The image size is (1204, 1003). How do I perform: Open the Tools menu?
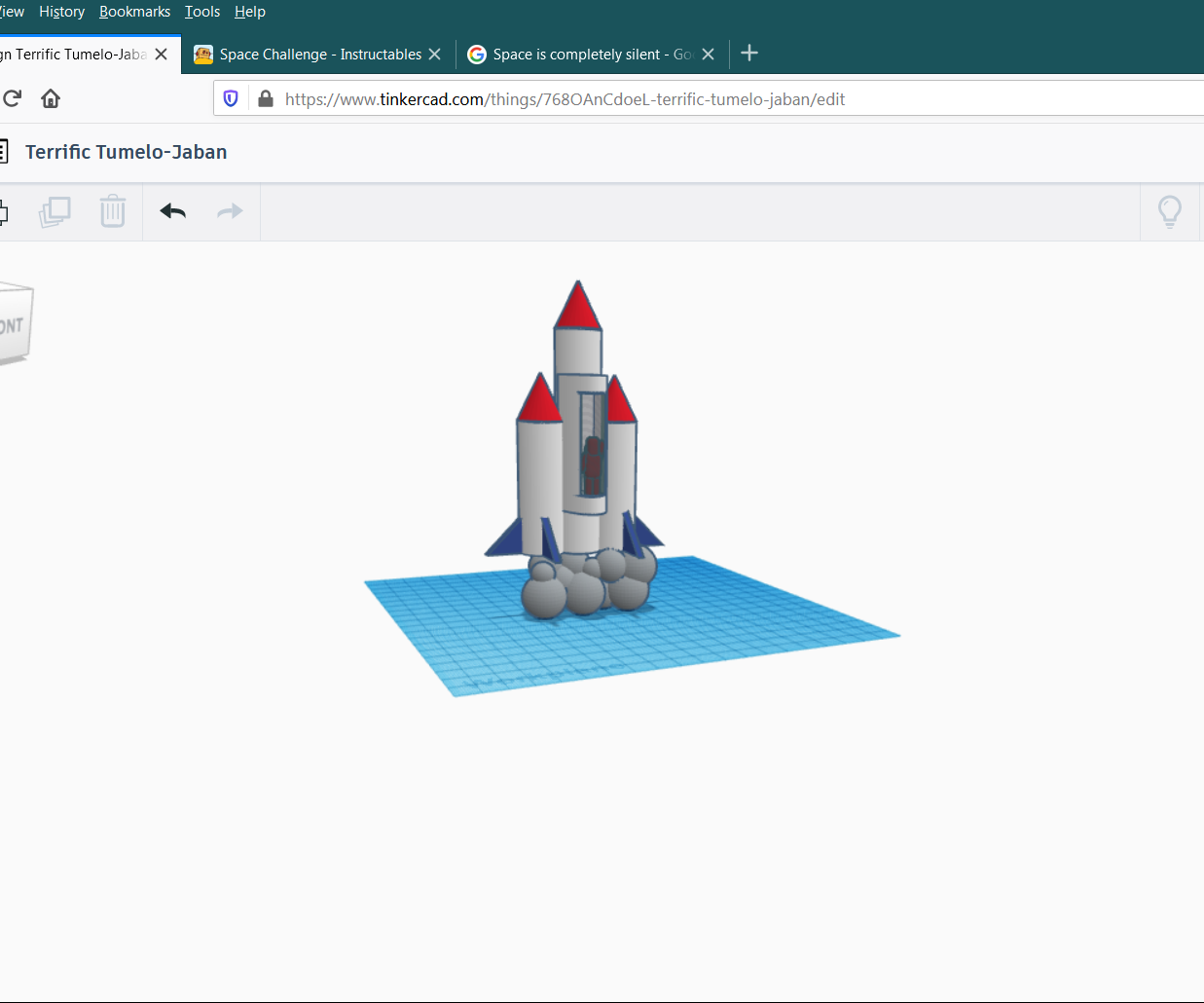[201, 11]
